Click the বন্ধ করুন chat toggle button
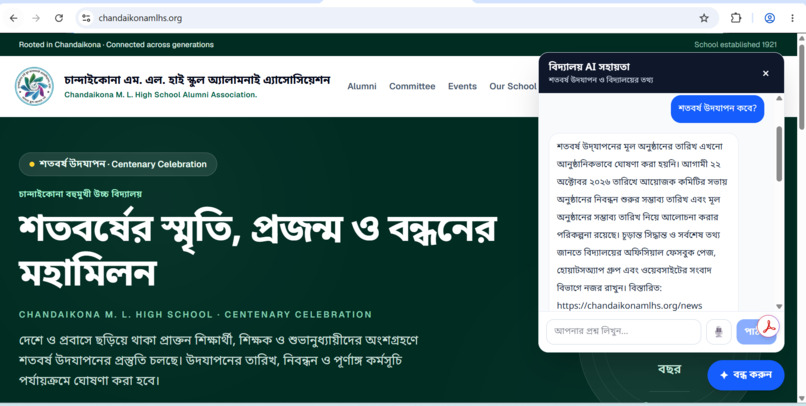The image size is (806, 406). click(746, 375)
